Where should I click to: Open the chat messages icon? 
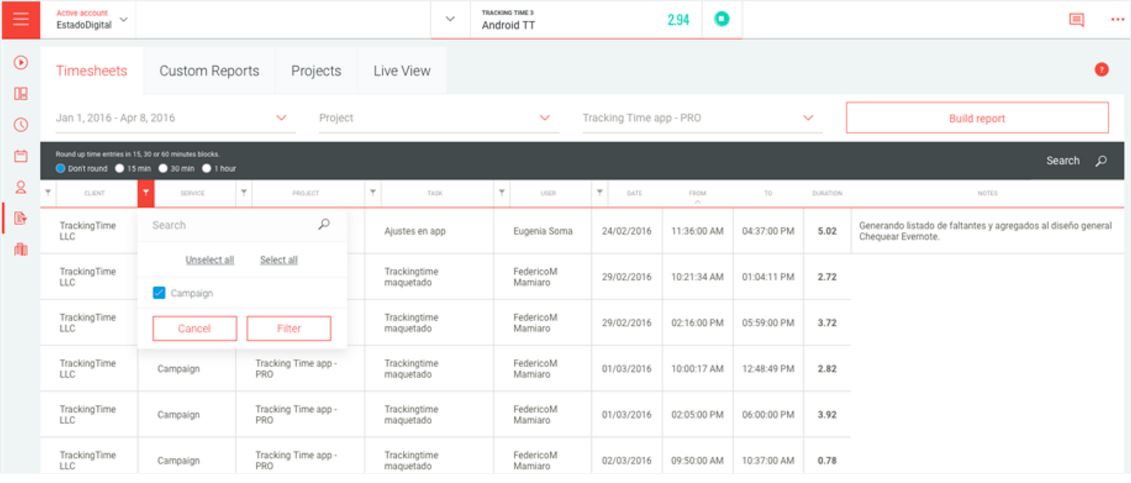coord(1076,20)
